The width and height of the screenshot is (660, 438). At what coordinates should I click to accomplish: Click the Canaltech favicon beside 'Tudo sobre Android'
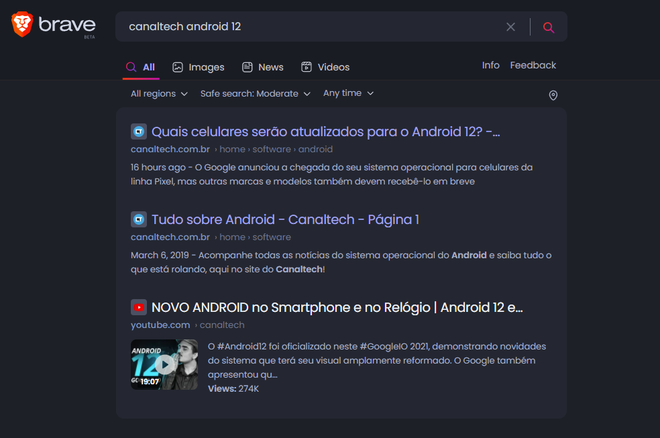[138, 220]
